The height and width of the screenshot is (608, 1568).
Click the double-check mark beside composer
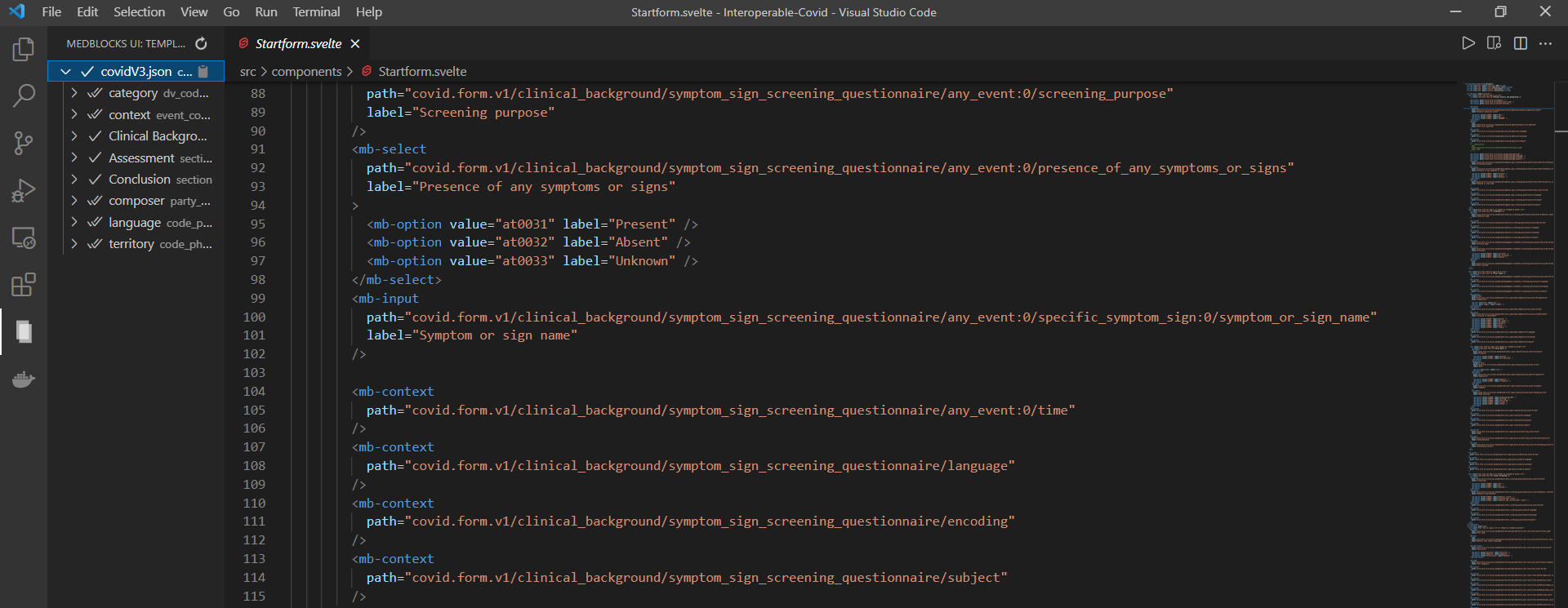click(x=95, y=201)
